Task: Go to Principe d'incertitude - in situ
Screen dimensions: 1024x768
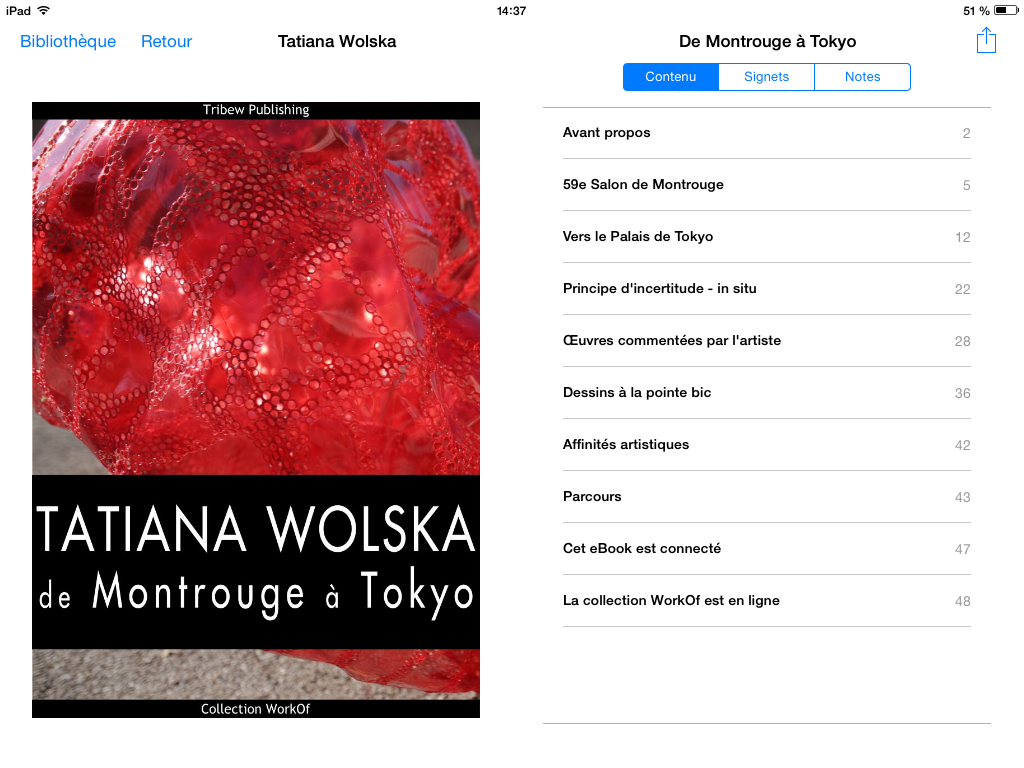Action: coord(767,289)
